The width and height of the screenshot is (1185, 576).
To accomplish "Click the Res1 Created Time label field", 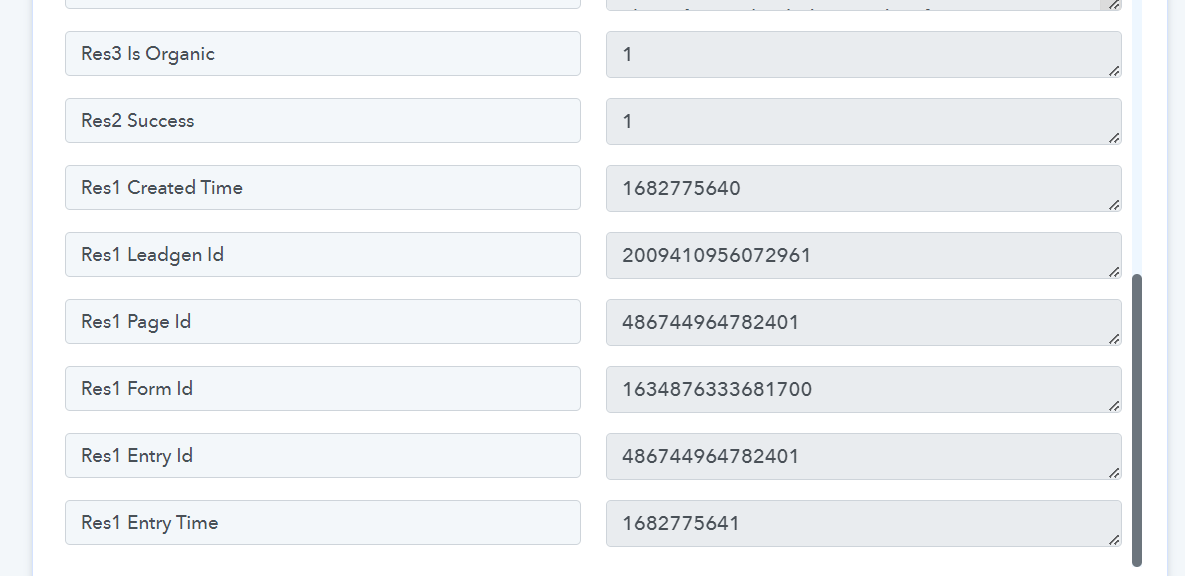I will pos(323,187).
